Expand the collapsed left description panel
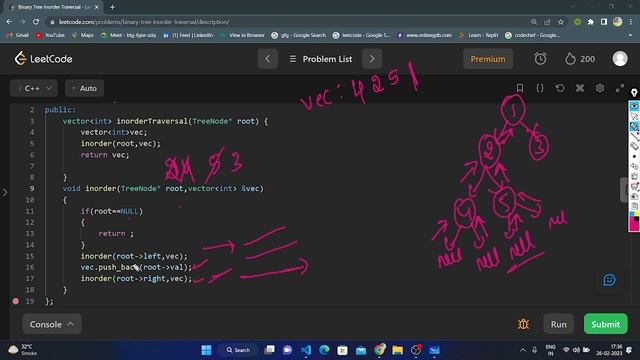The height and width of the screenshot is (360, 640). point(4,192)
